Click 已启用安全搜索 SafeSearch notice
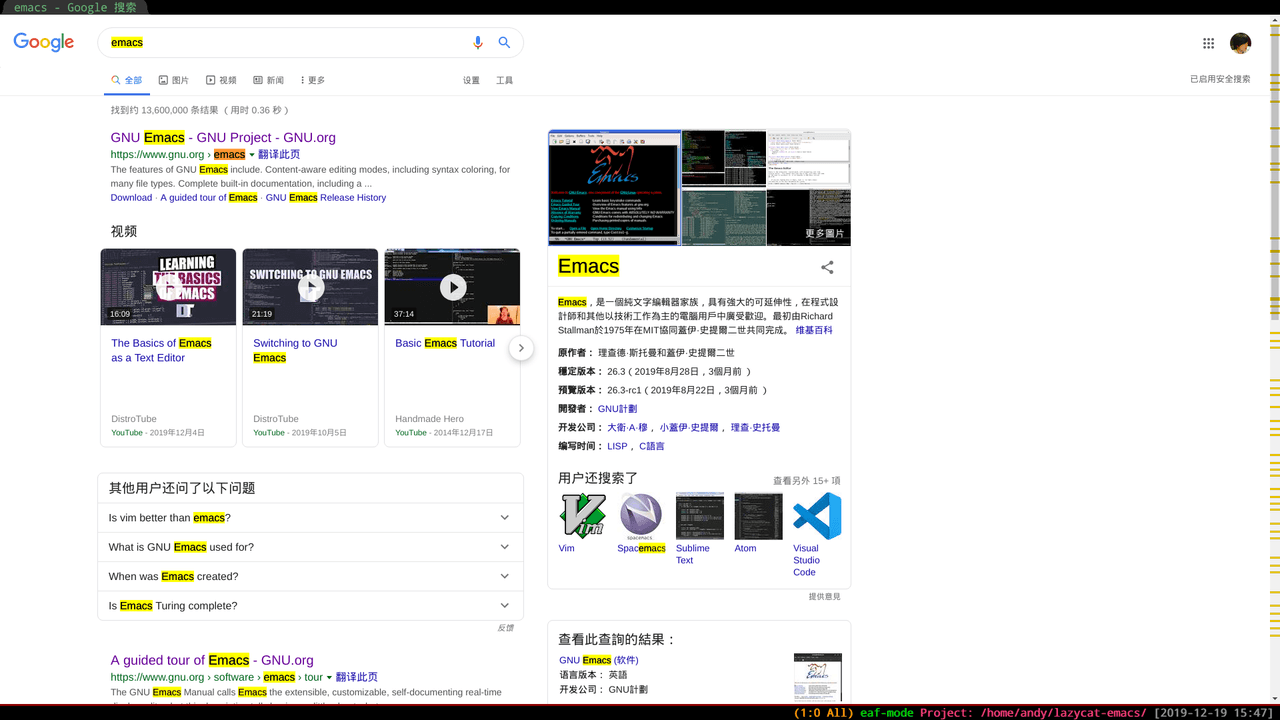 (x=1220, y=79)
